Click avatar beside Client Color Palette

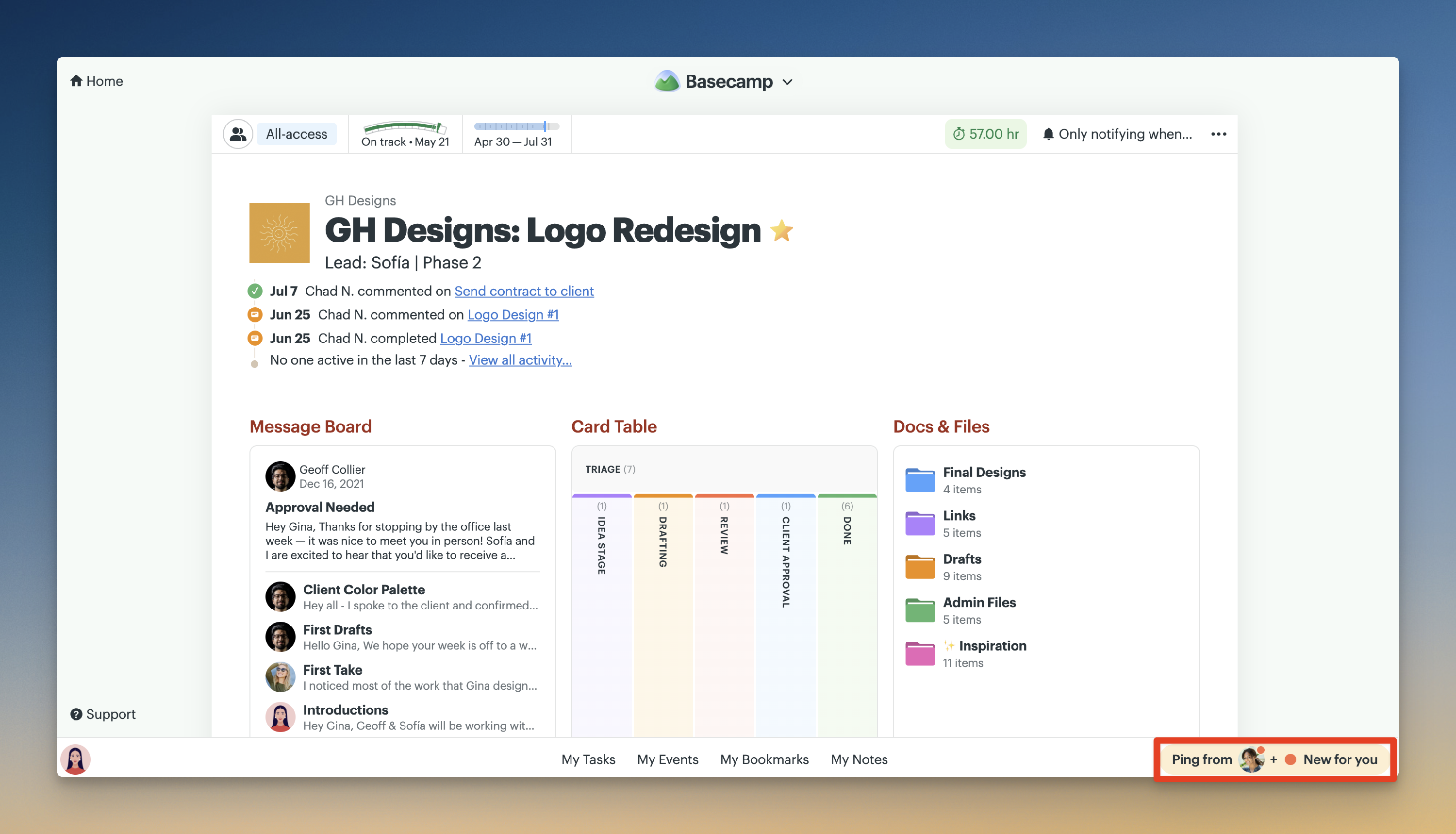click(280, 597)
